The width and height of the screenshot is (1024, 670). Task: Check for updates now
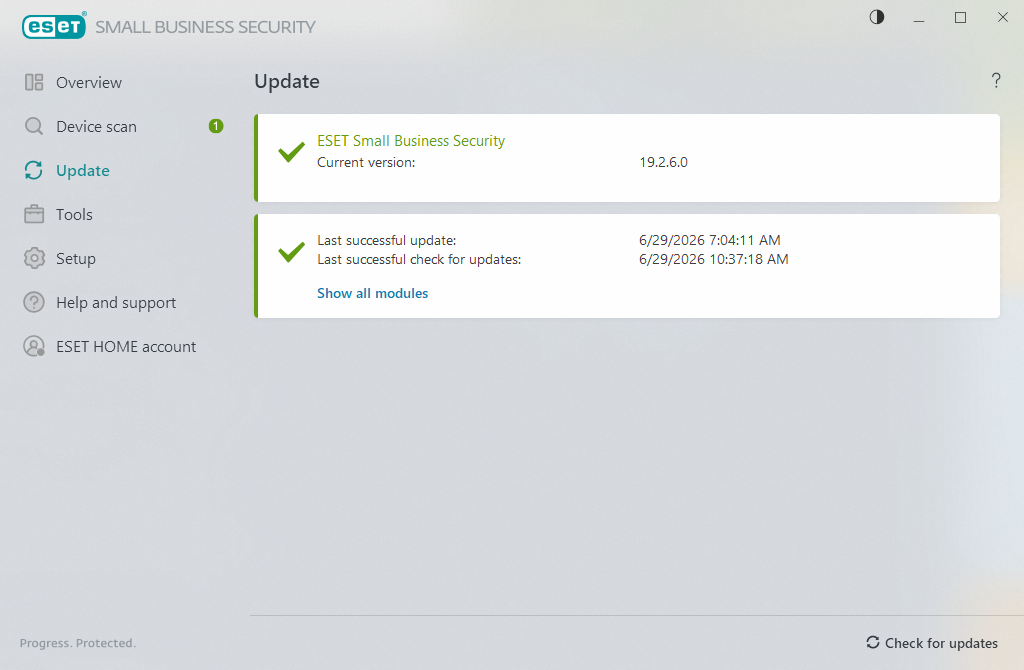[932, 643]
